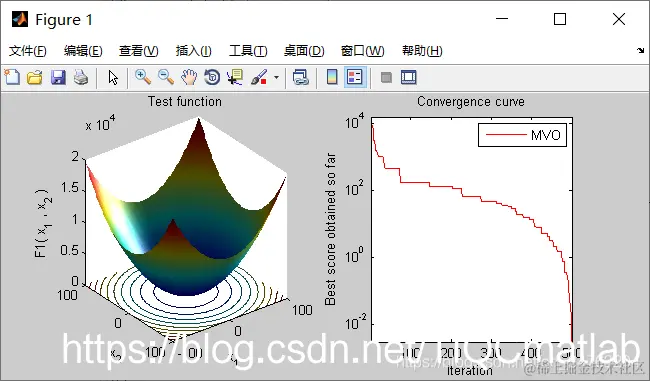
Task: Insert a colorbar using the toolbar icon
Action: point(332,77)
